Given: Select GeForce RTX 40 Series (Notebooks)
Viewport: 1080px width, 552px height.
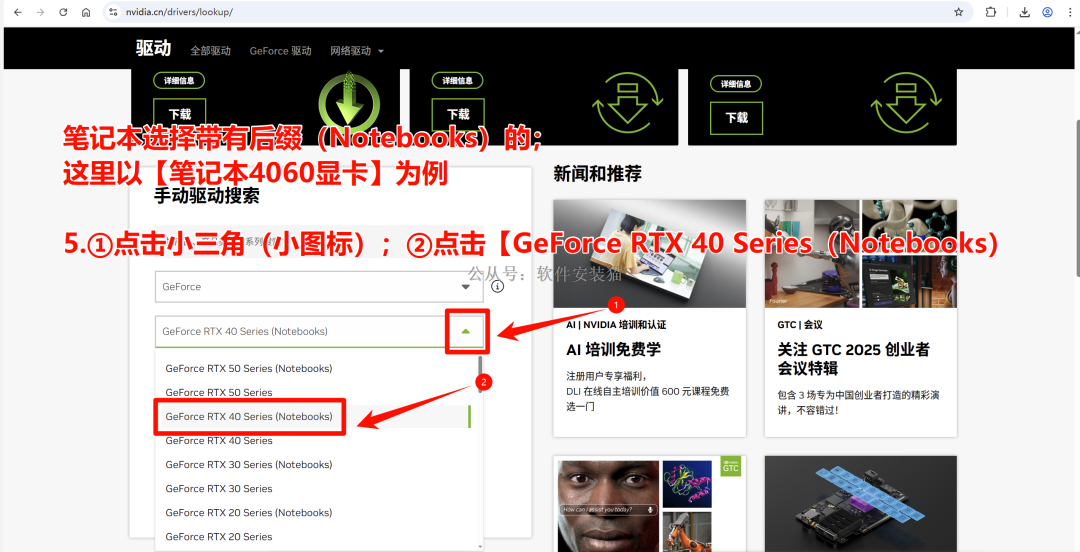Looking at the screenshot, I should [249, 416].
